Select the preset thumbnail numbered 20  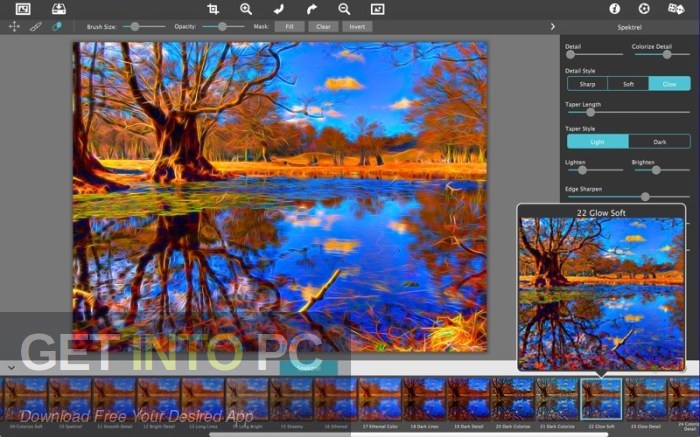pyautogui.click(x=512, y=399)
